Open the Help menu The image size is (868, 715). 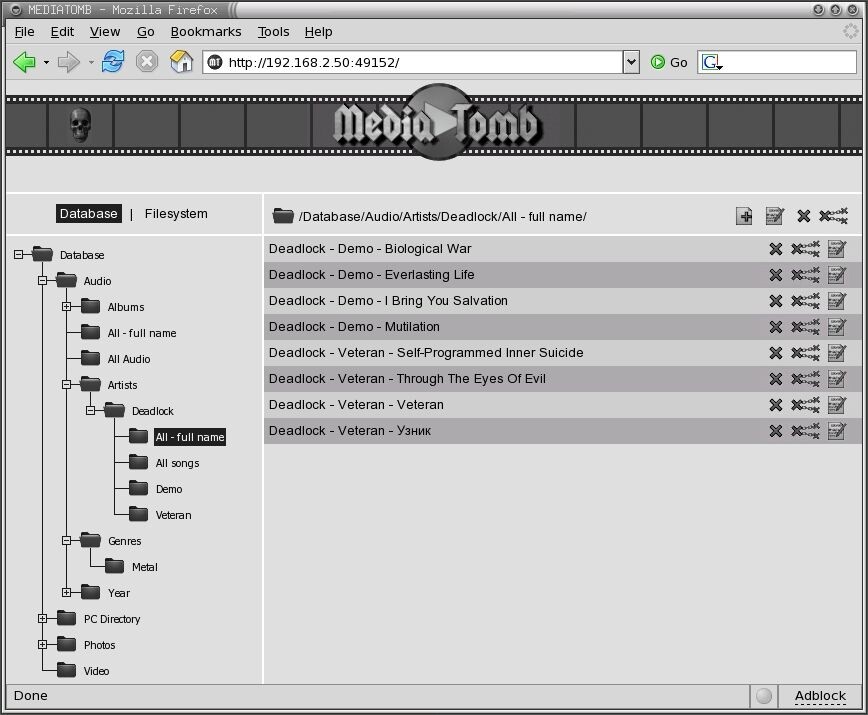coord(318,32)
